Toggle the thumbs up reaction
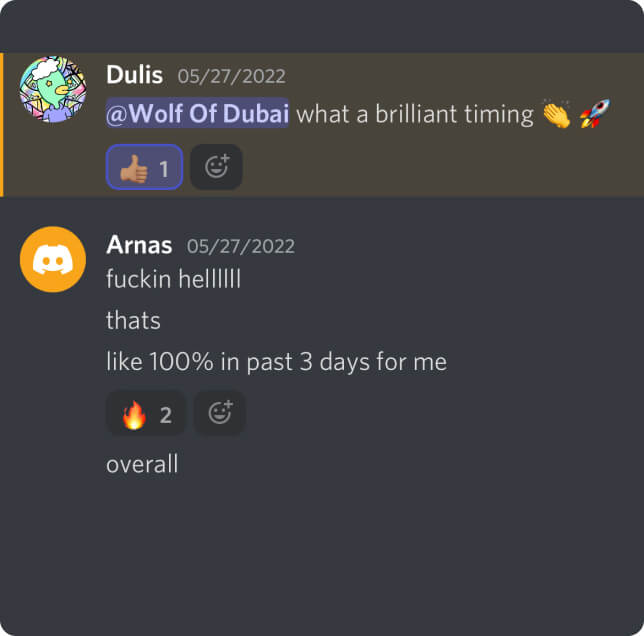Screen dimensions: 644x636 pos(144,167)
